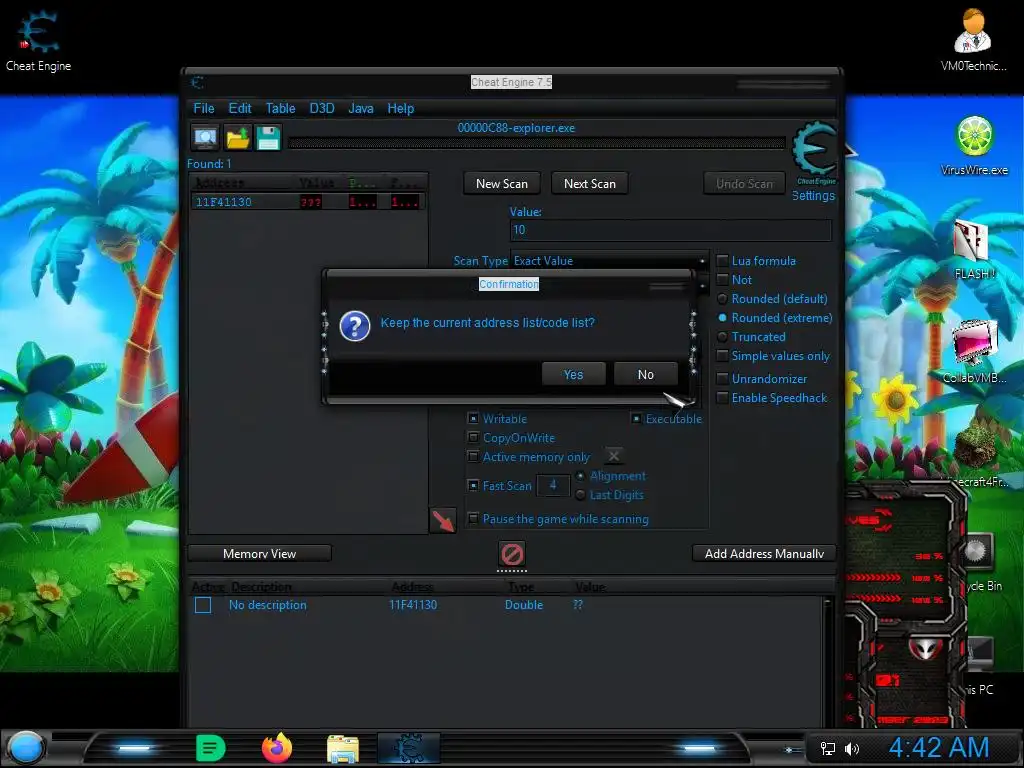This screenshot has height=768, width=1024.
Task: Open the Table menu
Action: click(280, 108)
